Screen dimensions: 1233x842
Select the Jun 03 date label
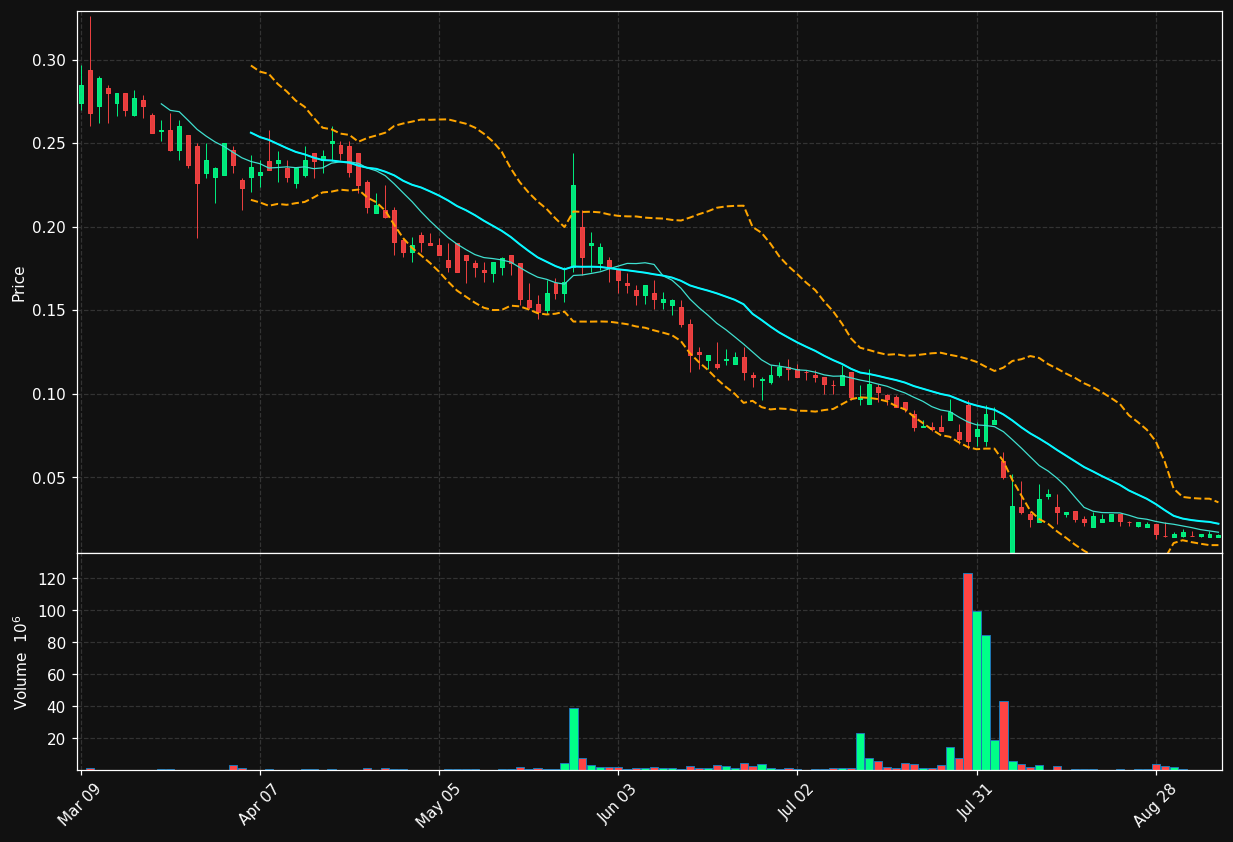pos(617,804)
